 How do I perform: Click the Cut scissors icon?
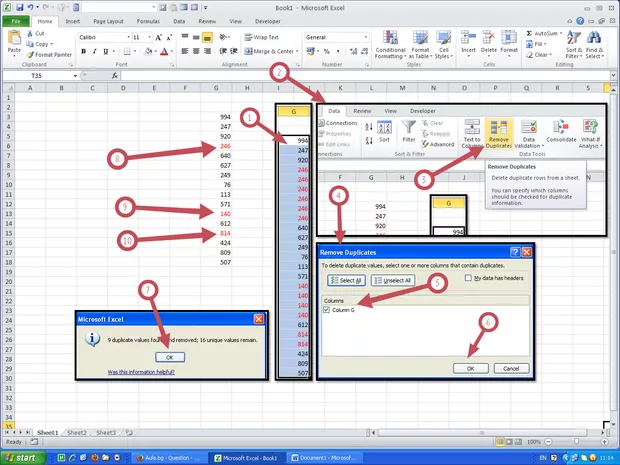tap(30, 34)
